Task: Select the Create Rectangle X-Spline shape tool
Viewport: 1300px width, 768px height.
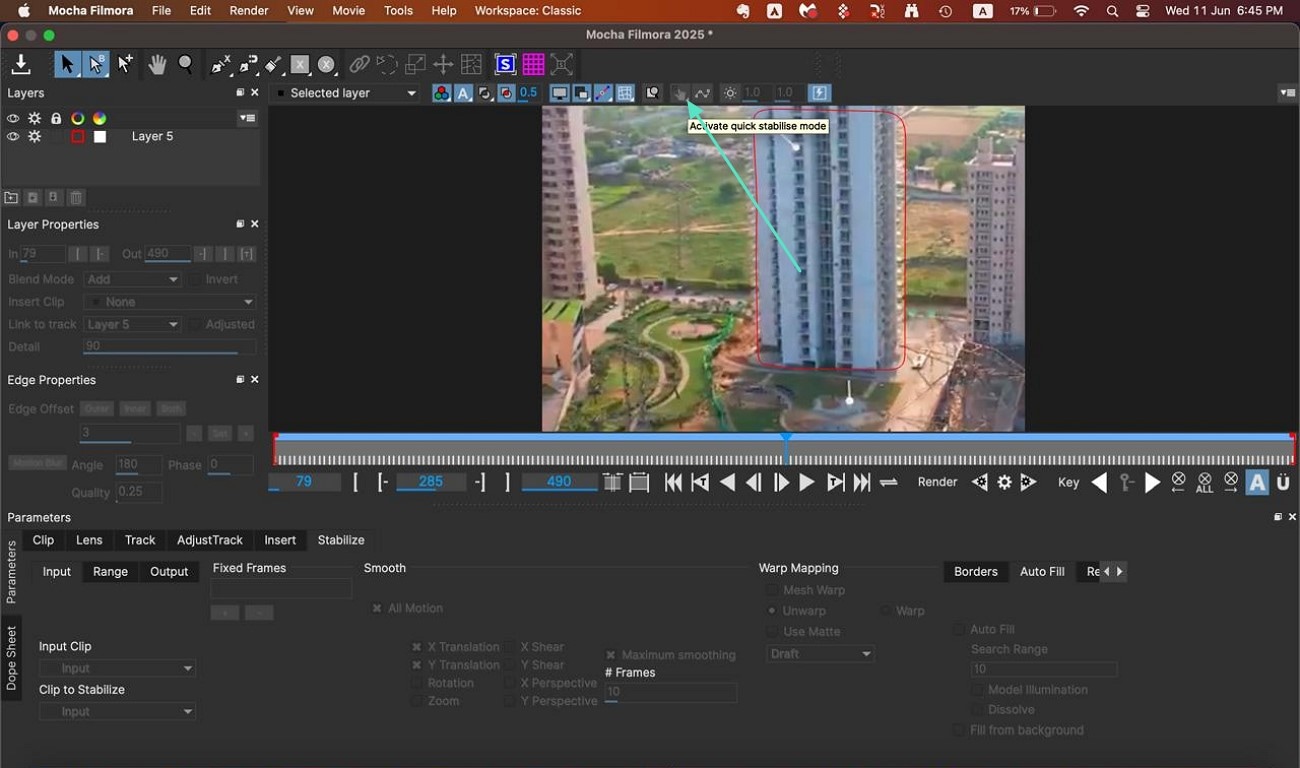Action: coord(299,65)
